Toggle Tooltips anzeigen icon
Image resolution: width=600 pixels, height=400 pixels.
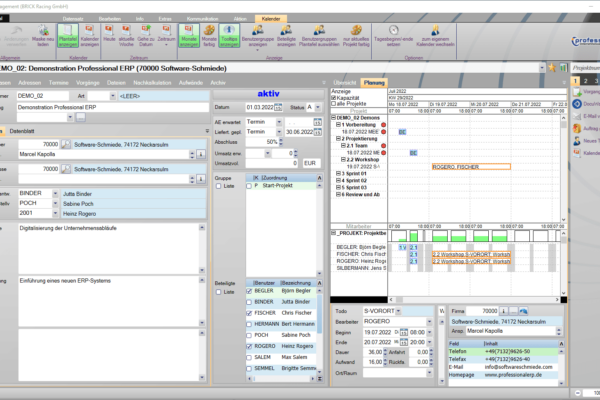229,35
